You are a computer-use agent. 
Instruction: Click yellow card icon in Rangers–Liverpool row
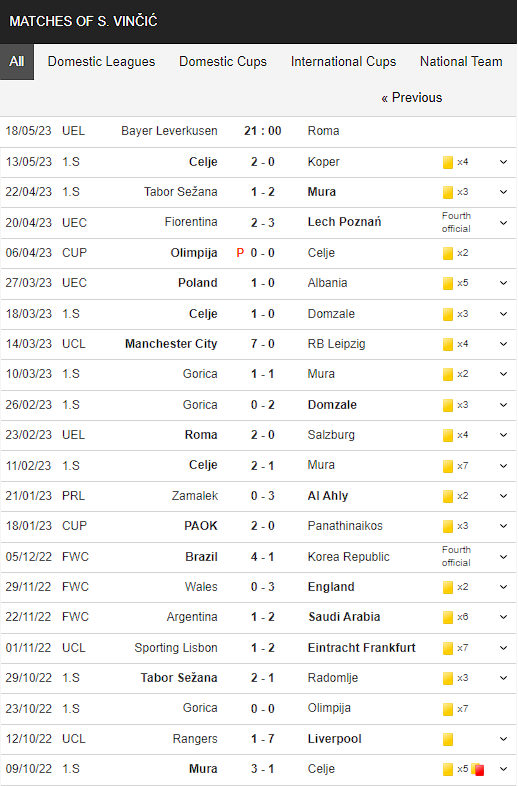[x=448, y=739]
